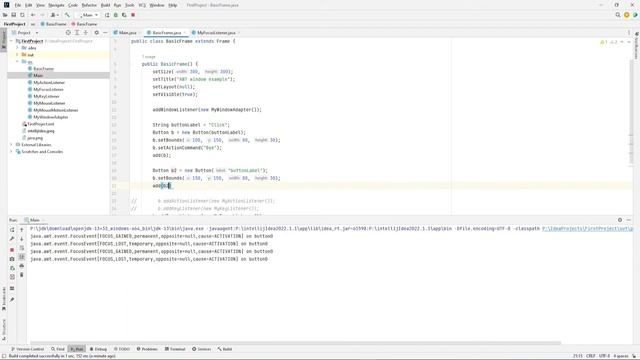Open the Services tool window
The height and width of the screenshot is (360, 640).
click(202, 349)
